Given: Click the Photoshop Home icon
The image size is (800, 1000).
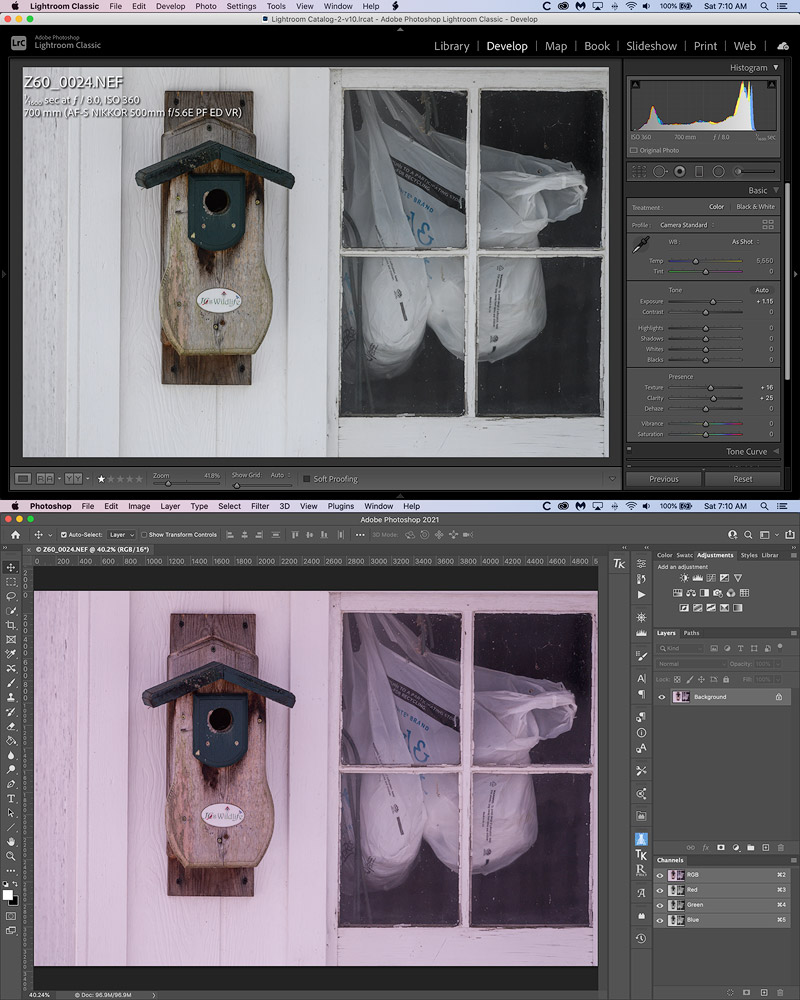Looking at the screenshot, I should pos(14,535).
